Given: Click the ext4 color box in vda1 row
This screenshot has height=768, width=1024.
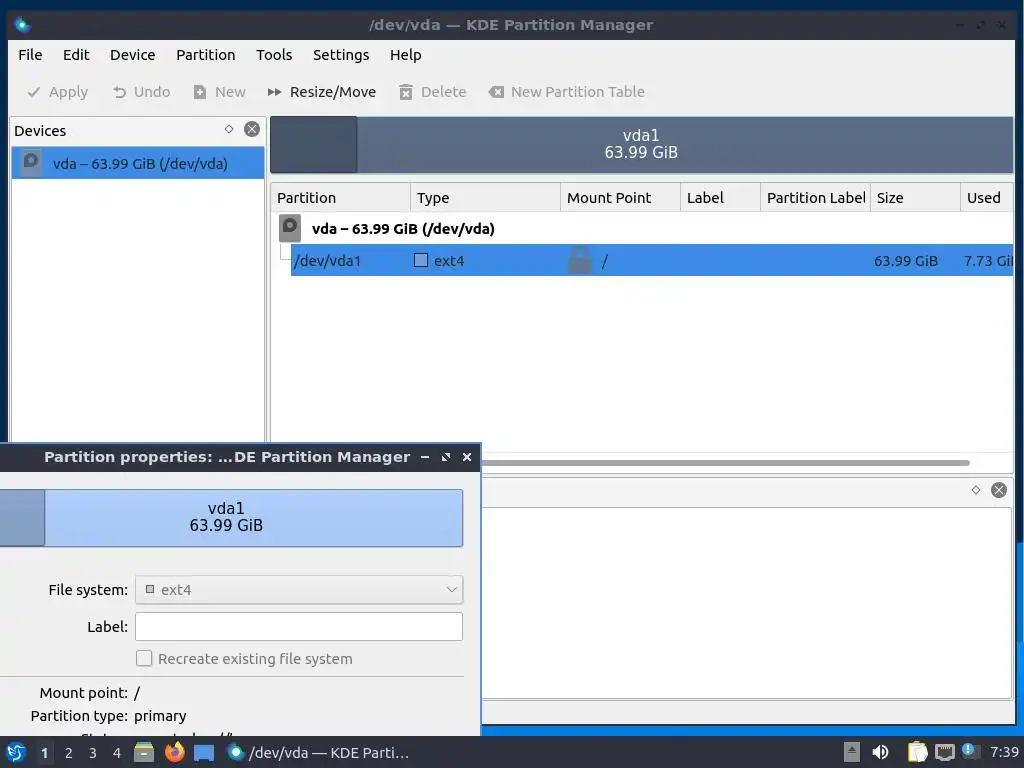Looking at the screenshot, I should 421,261.
